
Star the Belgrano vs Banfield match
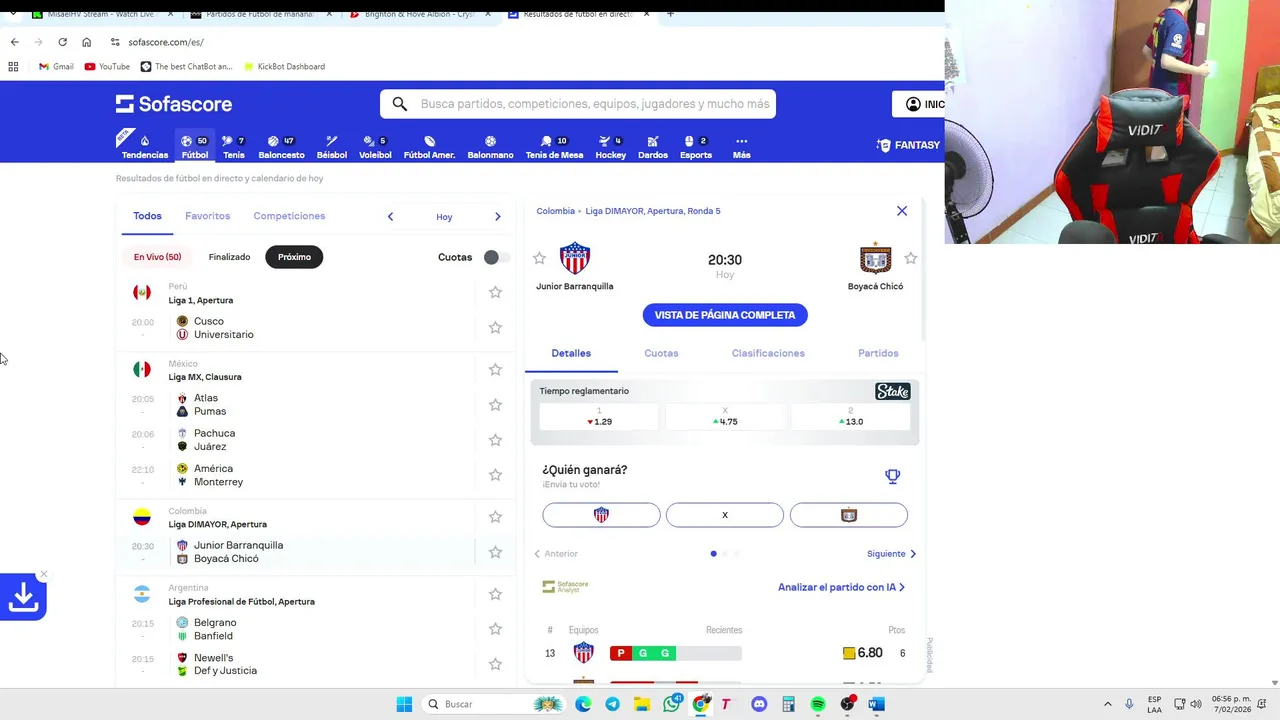pyautogui.click(x=495, y=629)
